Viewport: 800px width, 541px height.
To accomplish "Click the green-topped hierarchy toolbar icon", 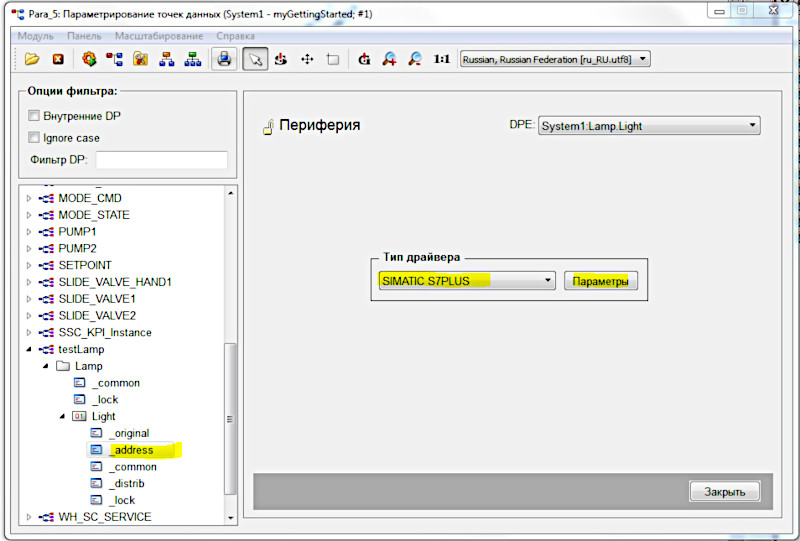I will (x=193, y=59).
